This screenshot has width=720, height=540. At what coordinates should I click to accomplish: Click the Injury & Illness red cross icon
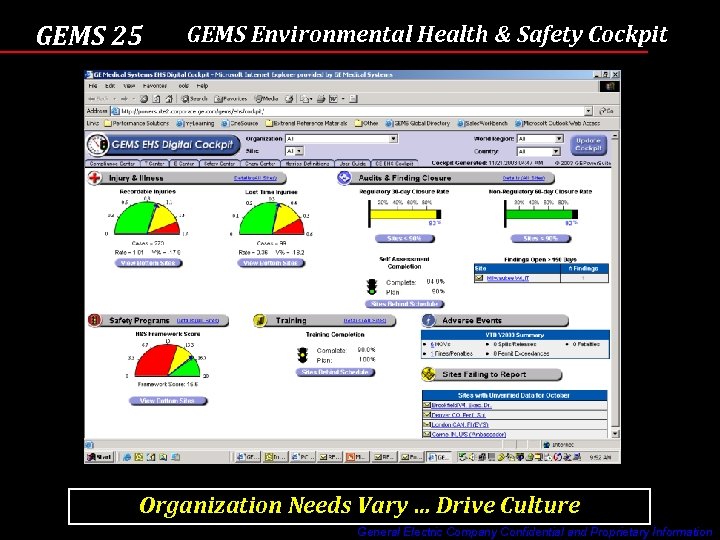coord(95,178)
